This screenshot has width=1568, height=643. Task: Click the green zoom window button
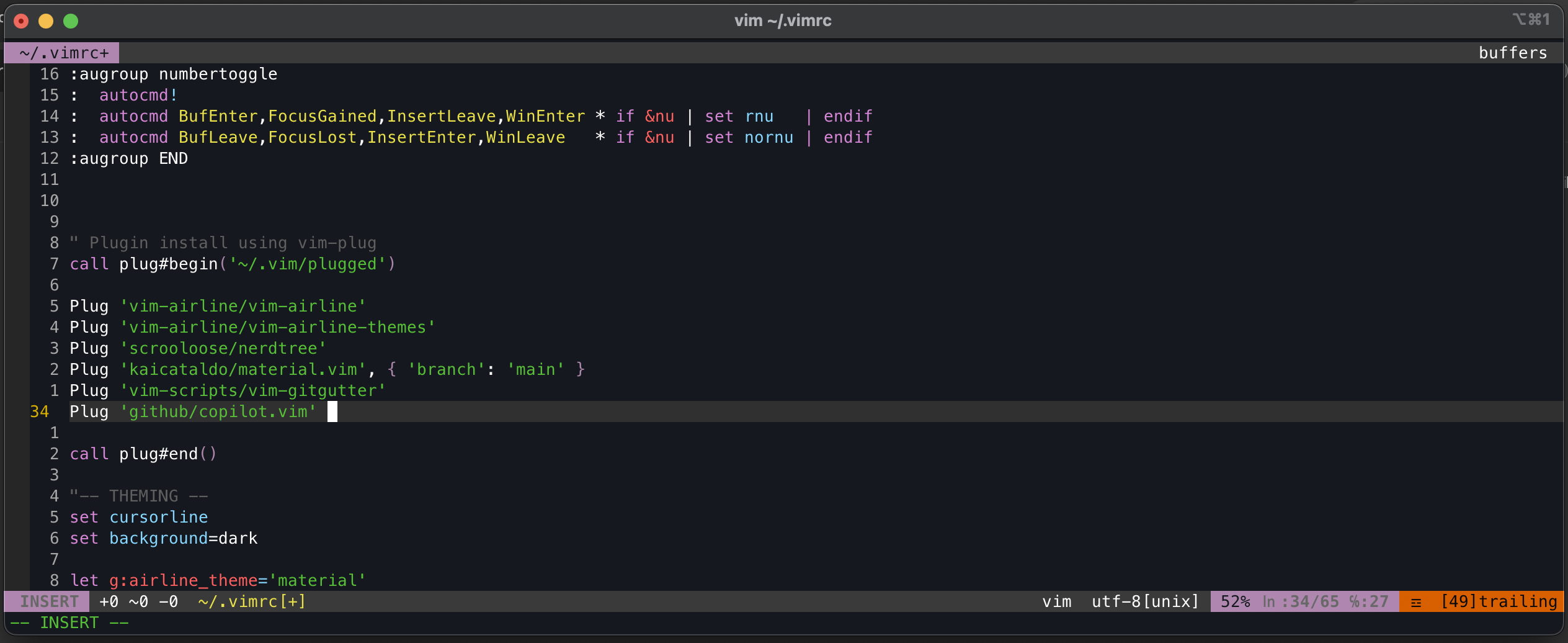[71, 21]
